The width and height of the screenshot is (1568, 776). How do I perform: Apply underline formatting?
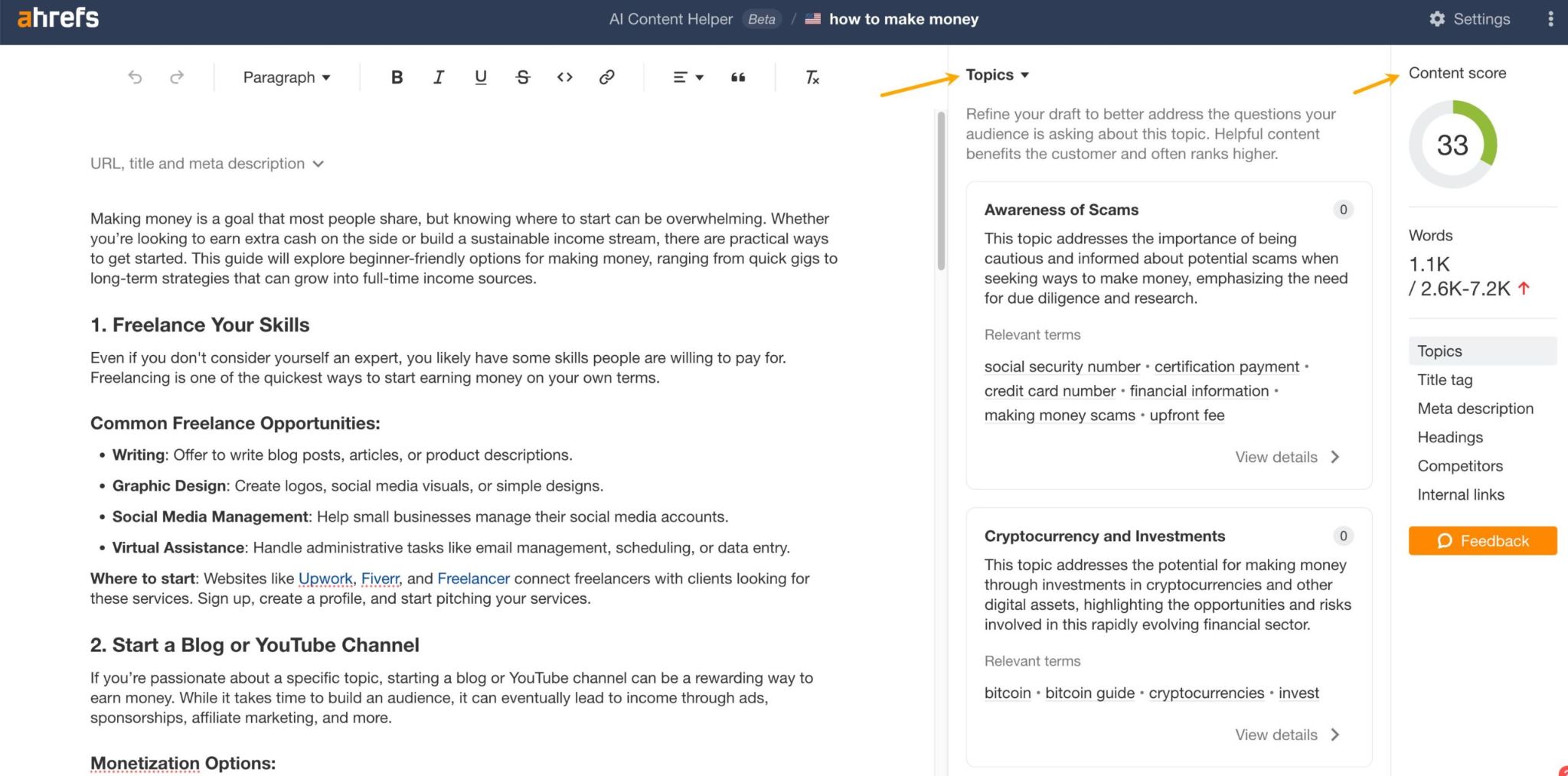[480, 77]
